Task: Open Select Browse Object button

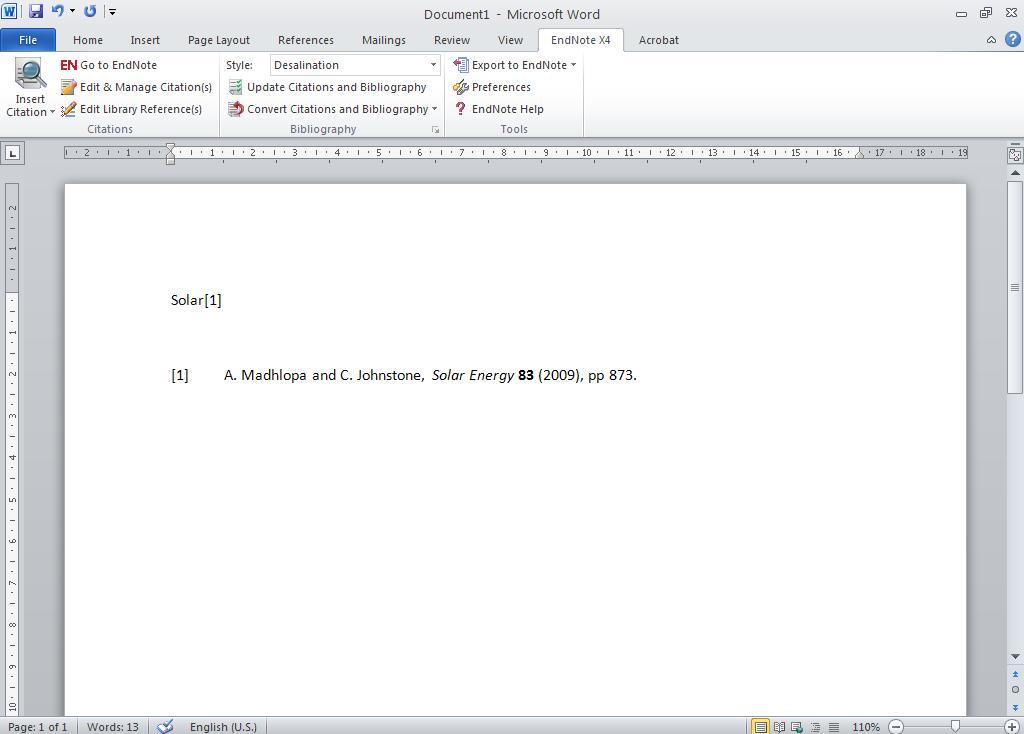Action: [x=1015, y=690]
